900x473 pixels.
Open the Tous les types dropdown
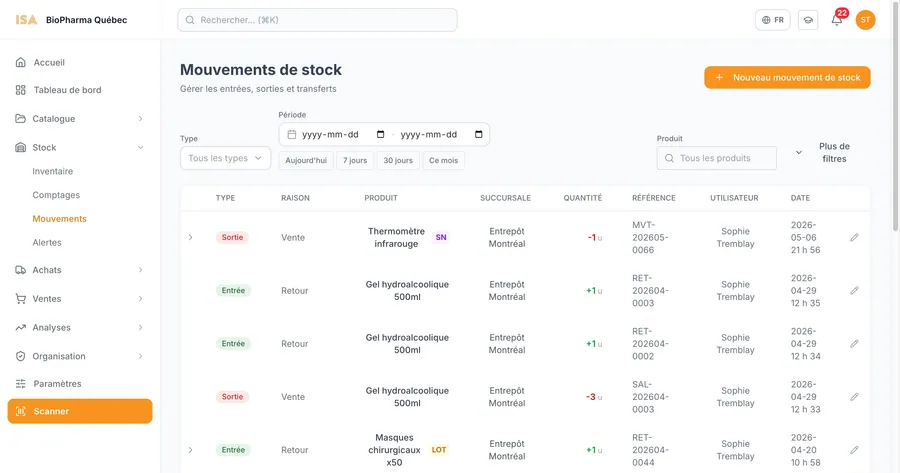pos(225,158)
